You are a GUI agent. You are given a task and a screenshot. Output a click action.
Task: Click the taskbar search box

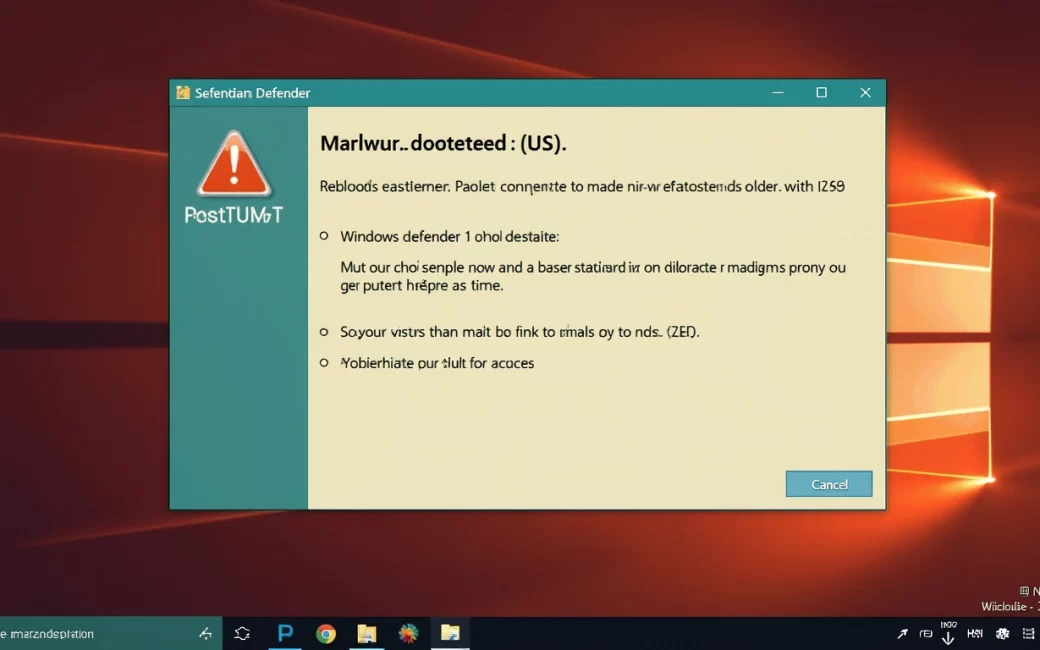click(x=111, y=633)
